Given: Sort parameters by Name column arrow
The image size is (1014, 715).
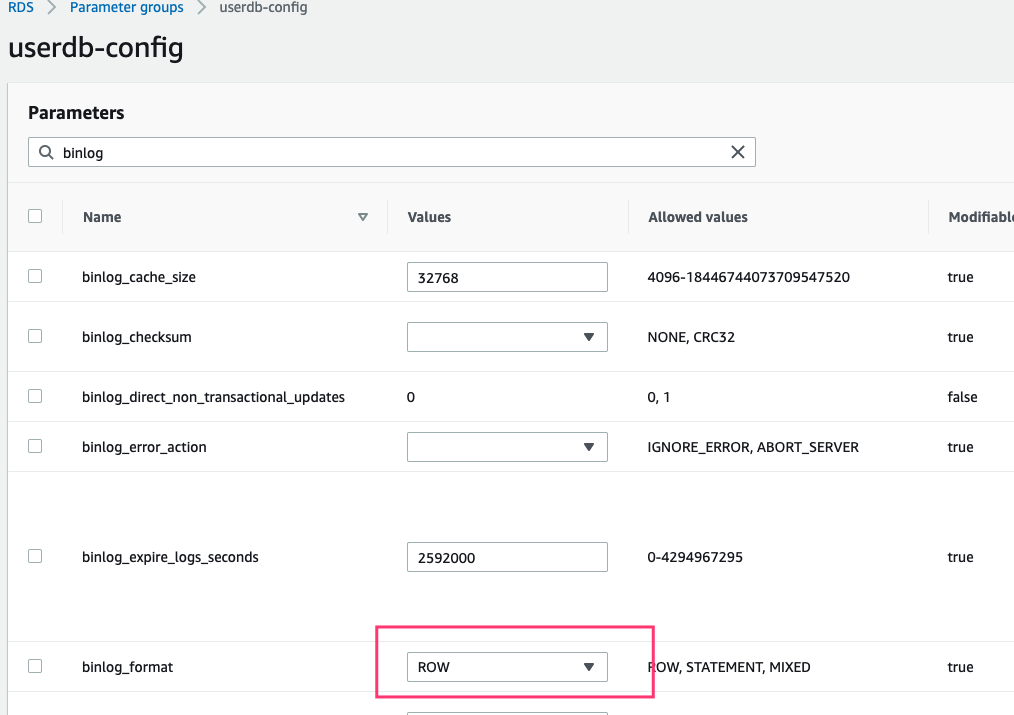Looking at the screenshot, I should 363,217.
